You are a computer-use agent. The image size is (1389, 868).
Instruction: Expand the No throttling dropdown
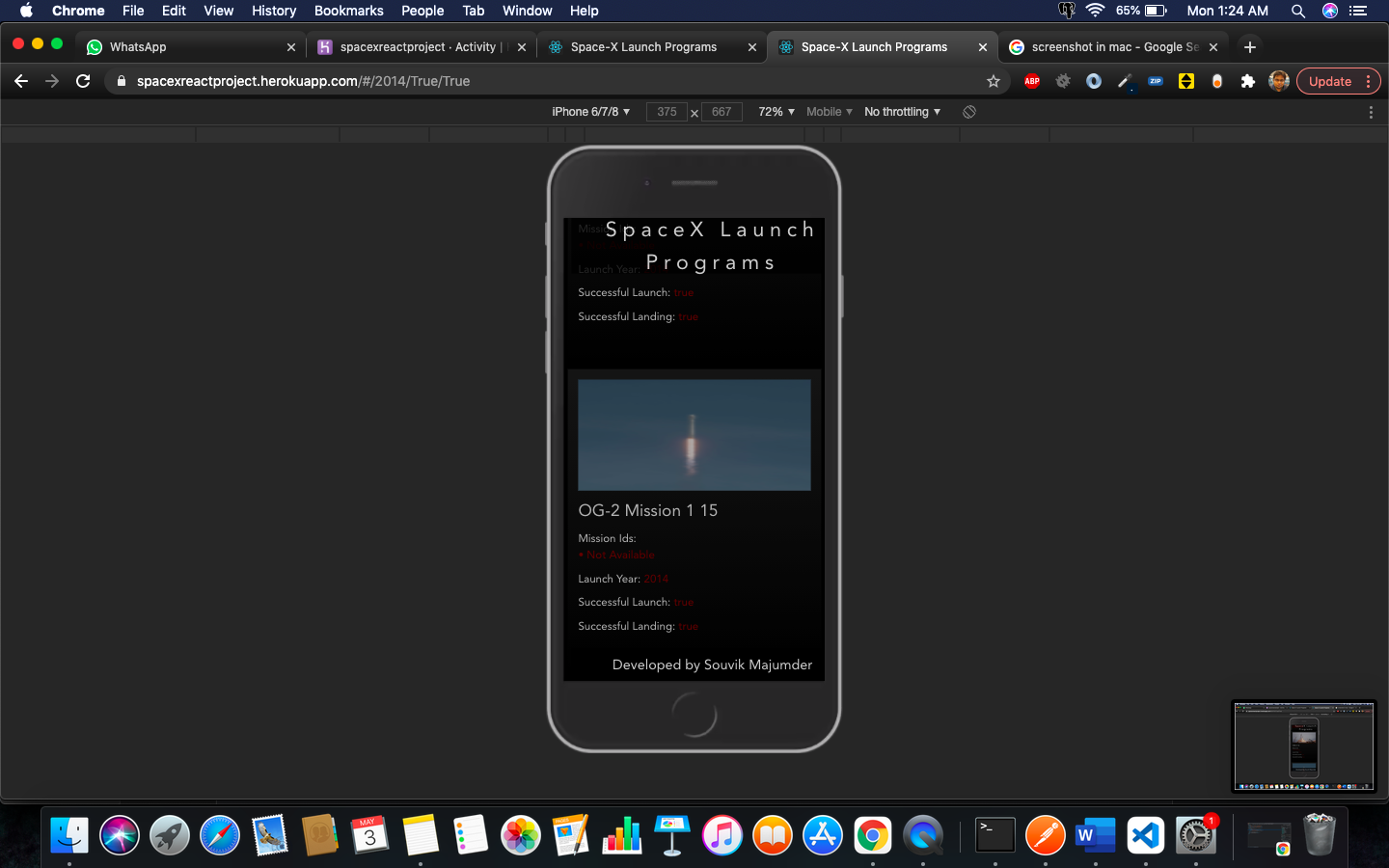pos(902,112)
